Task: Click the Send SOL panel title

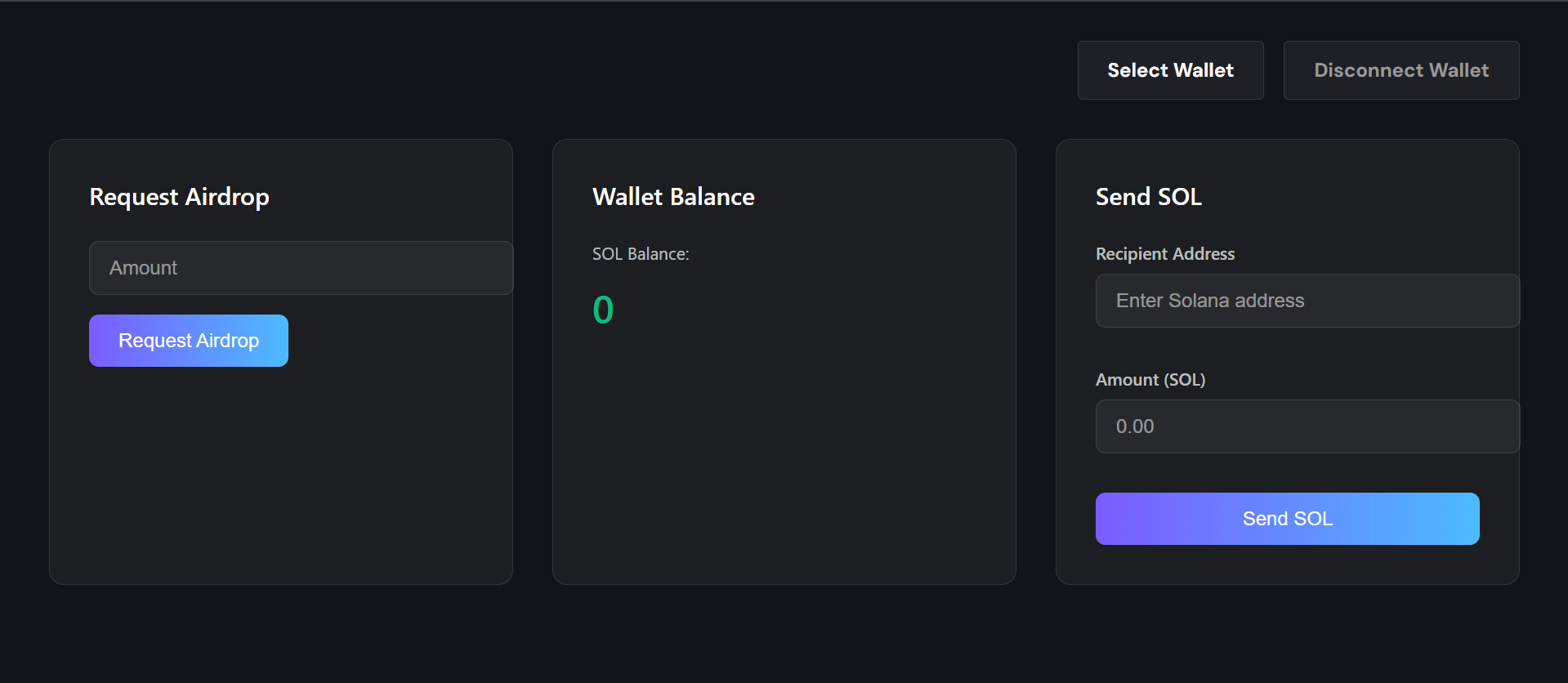Action: pyautogui.click(x=1148, y=196)
